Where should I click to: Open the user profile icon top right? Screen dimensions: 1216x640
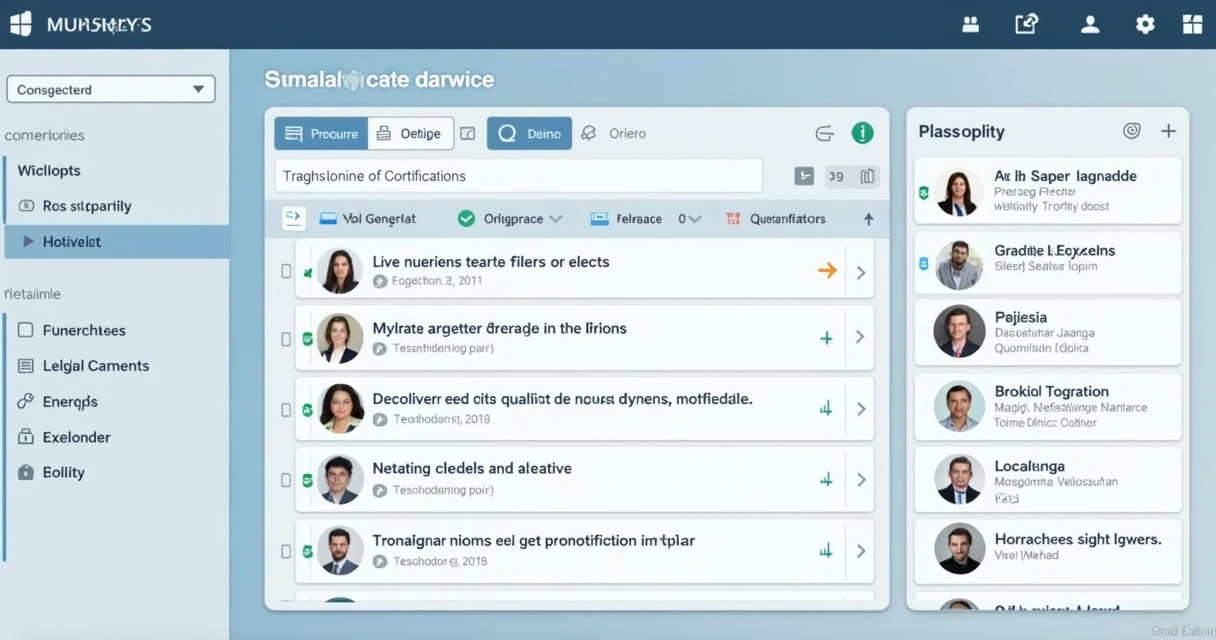[1090, 23]
